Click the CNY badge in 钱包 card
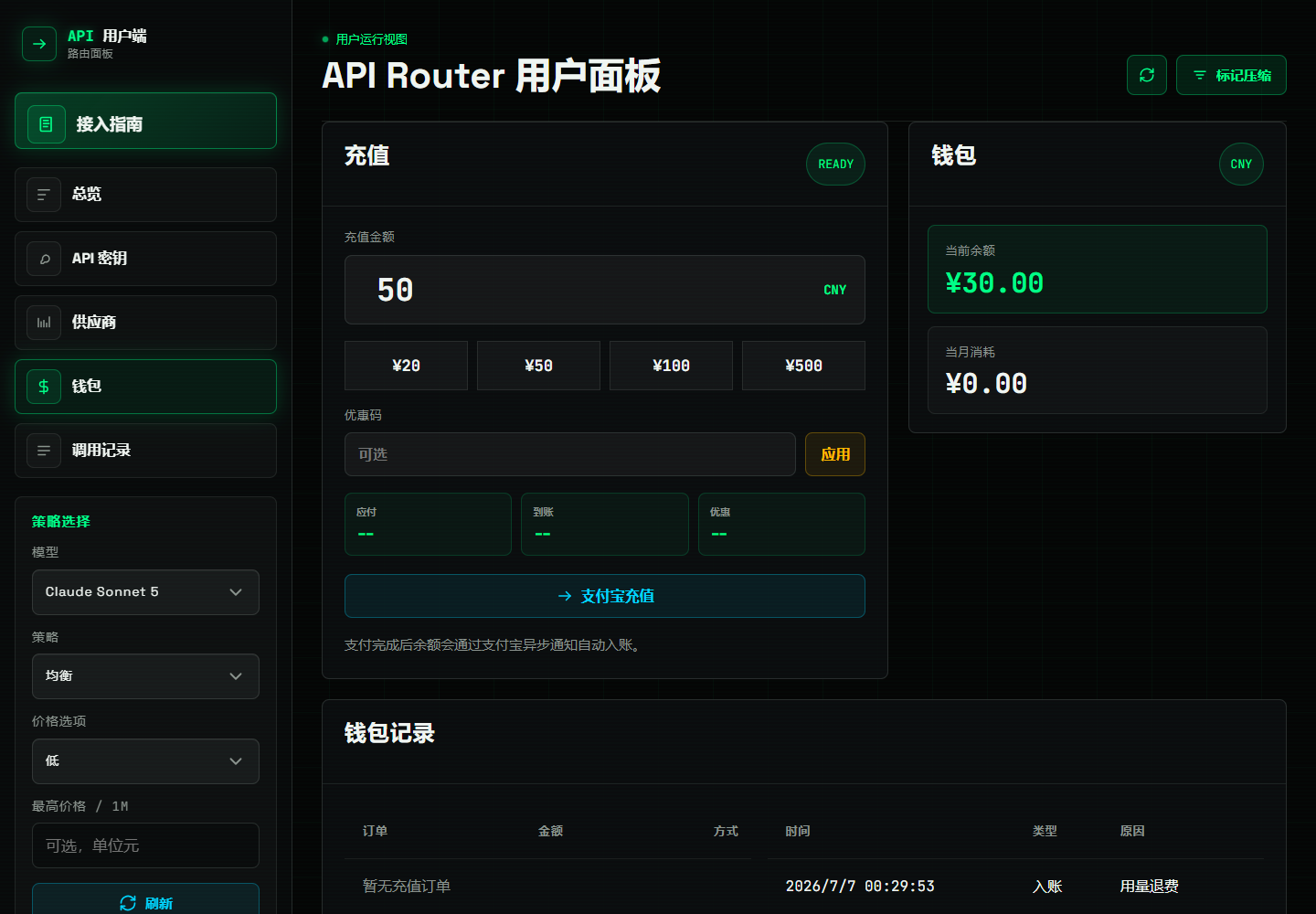This screenshot has height=914, width=1316. point(1241,165)
